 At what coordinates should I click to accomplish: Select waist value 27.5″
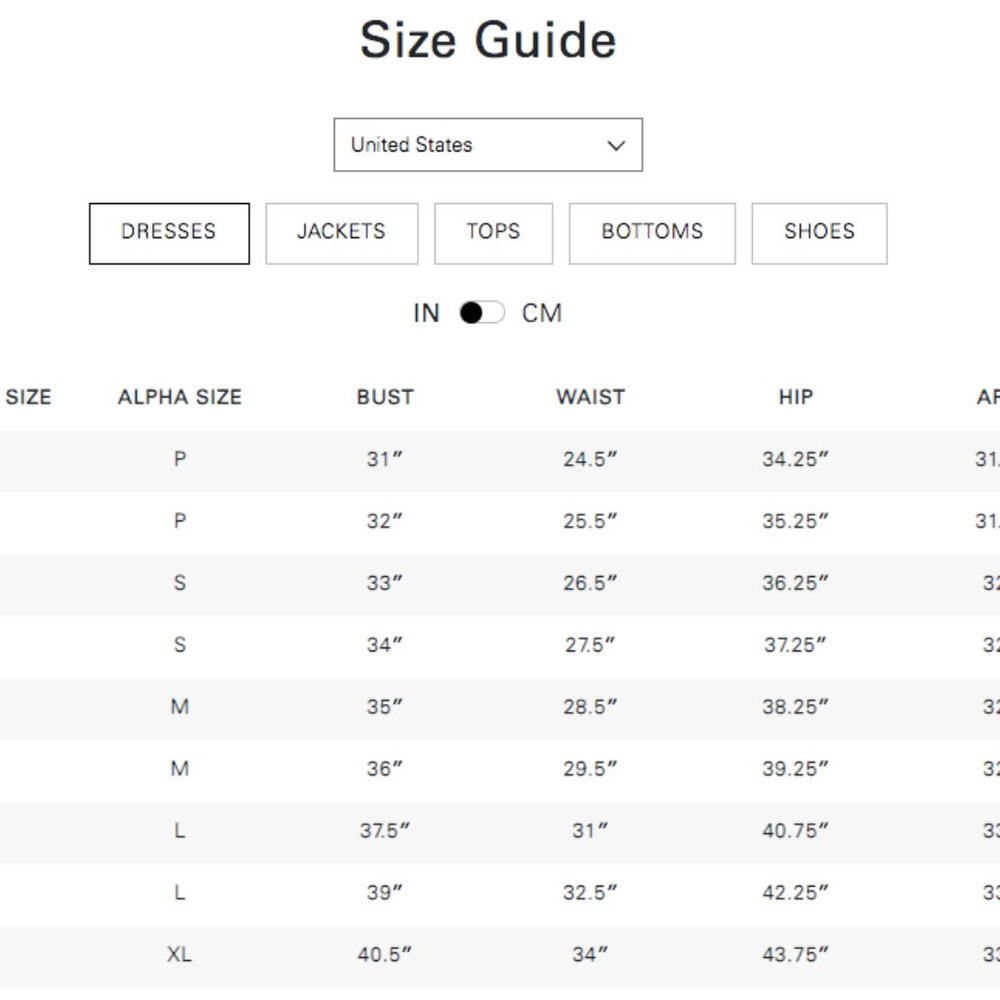pos(590,645)
